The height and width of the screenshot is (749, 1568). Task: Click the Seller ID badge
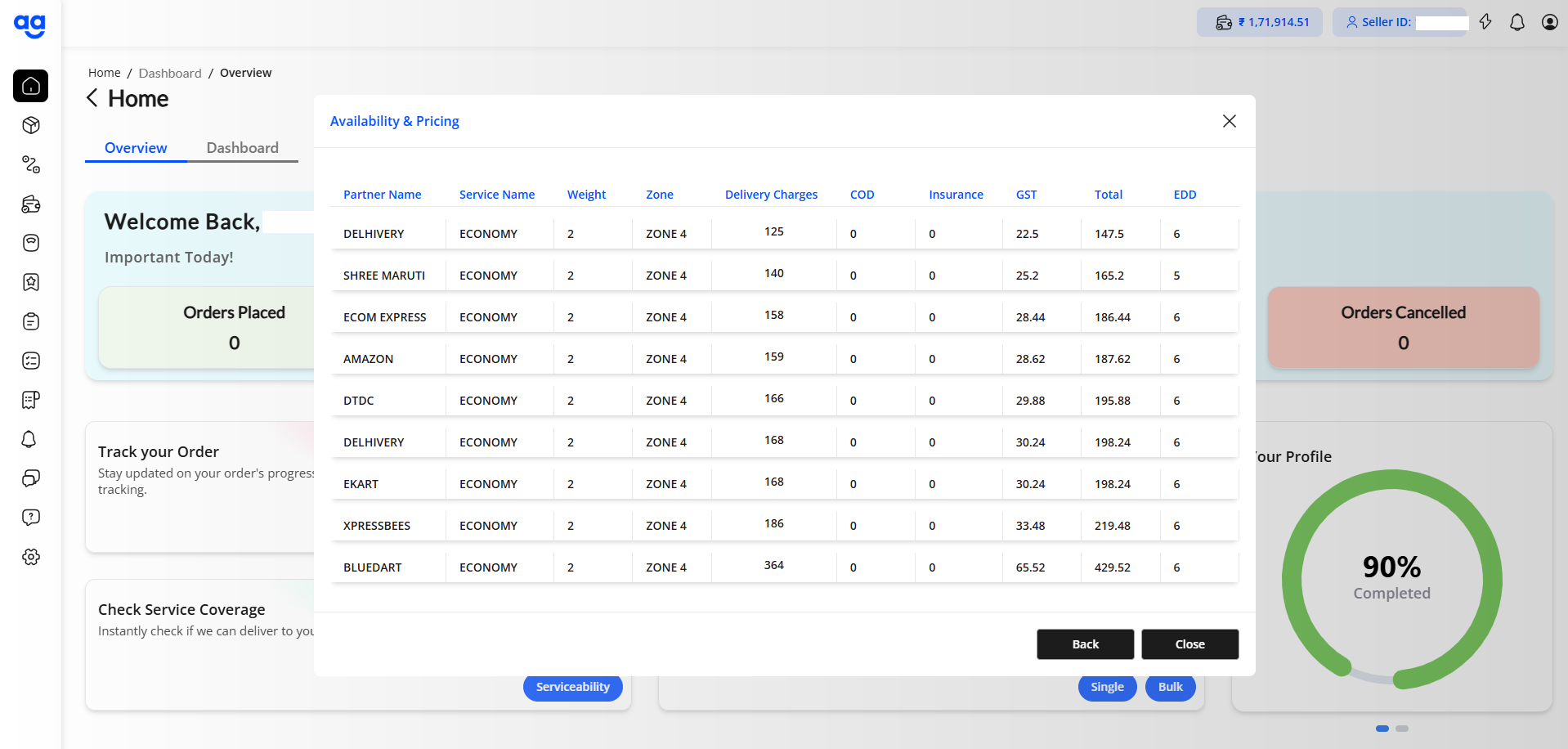click(1400, 22)
